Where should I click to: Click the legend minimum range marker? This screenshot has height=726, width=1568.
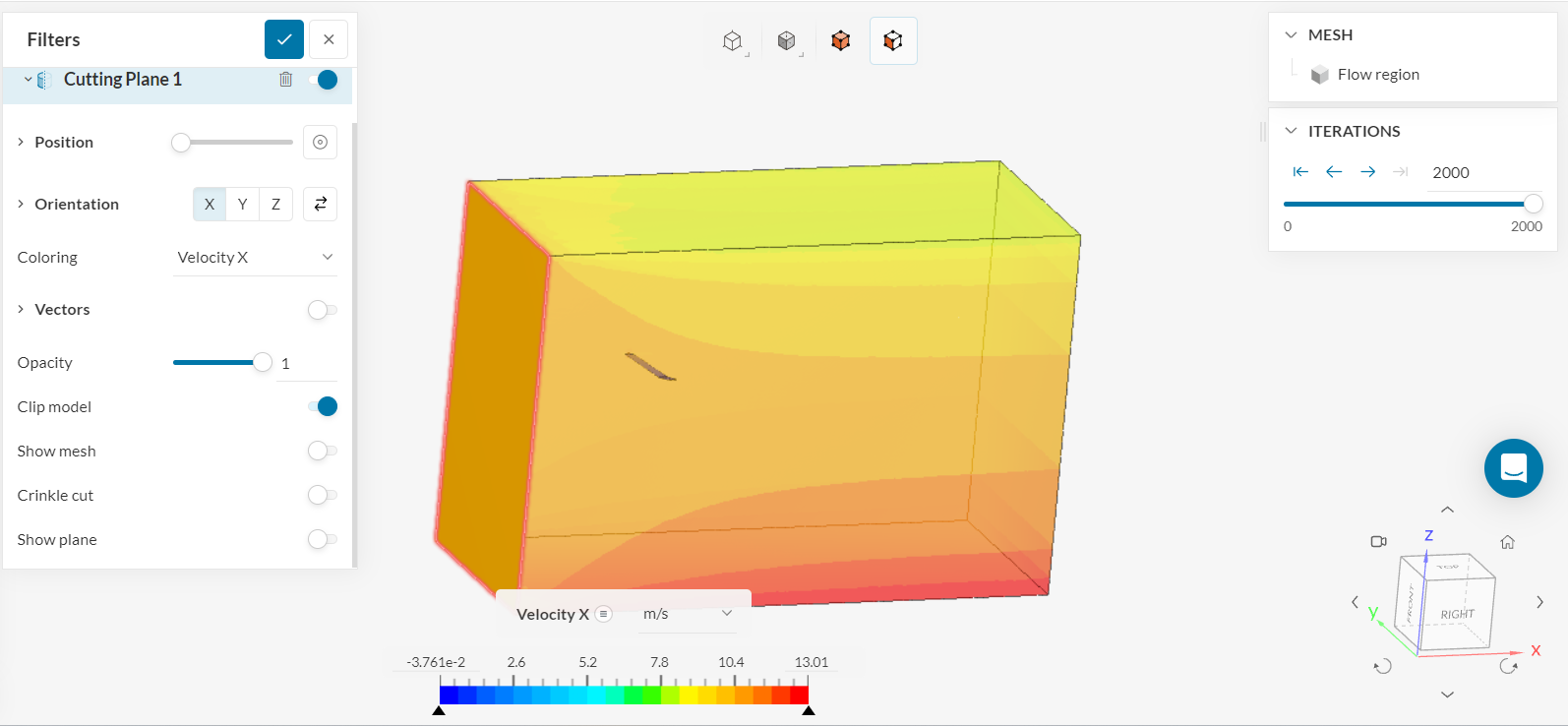coord(439,710)
